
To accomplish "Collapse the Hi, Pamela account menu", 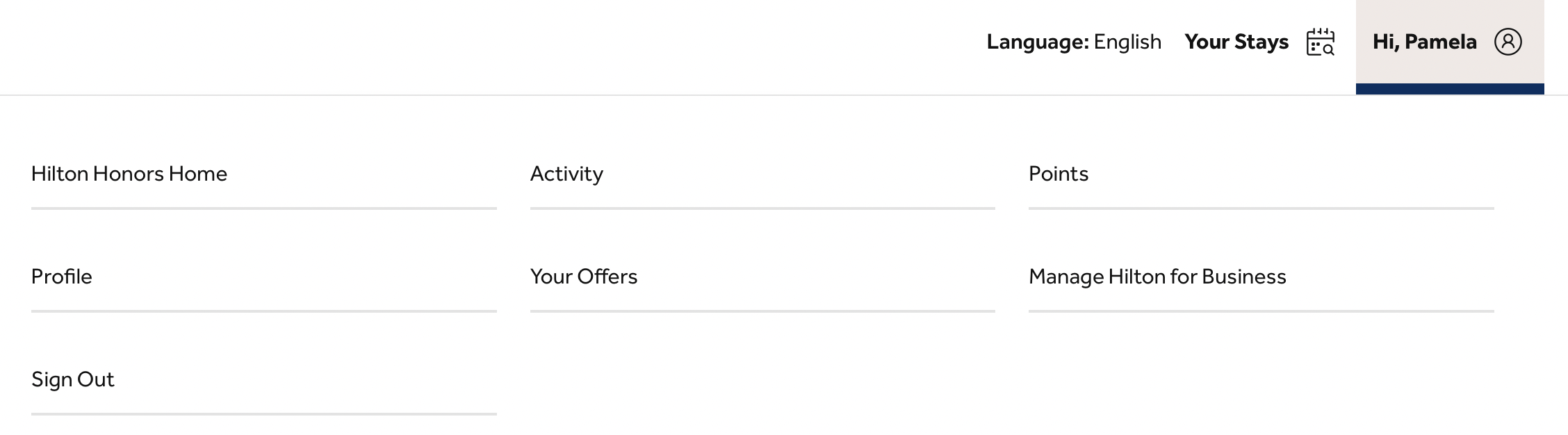I will (x=1425, y=42).
